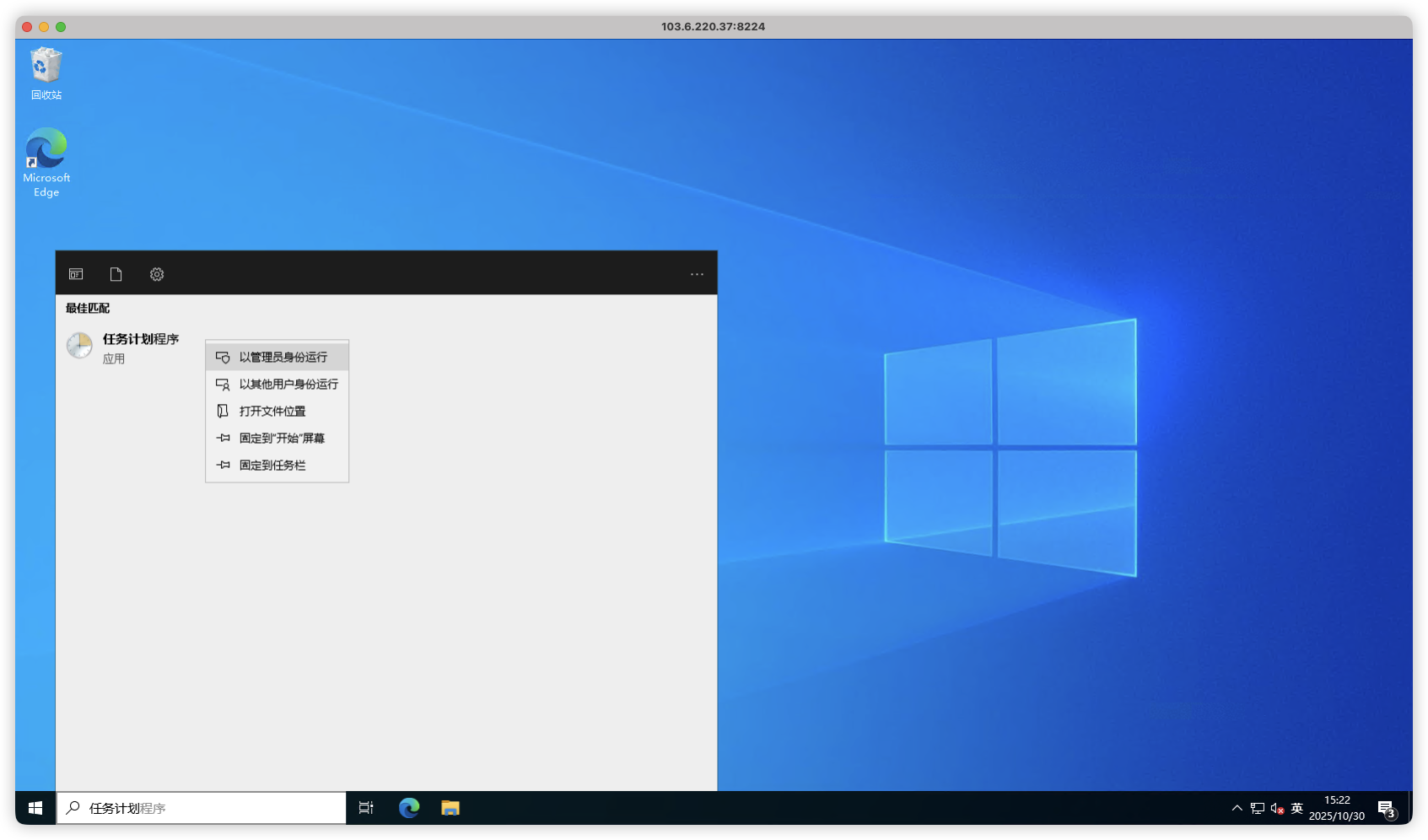Select 打开文件位置 in context menu
This screenshot has width=1428, height=840.
(x=272, y=412)
